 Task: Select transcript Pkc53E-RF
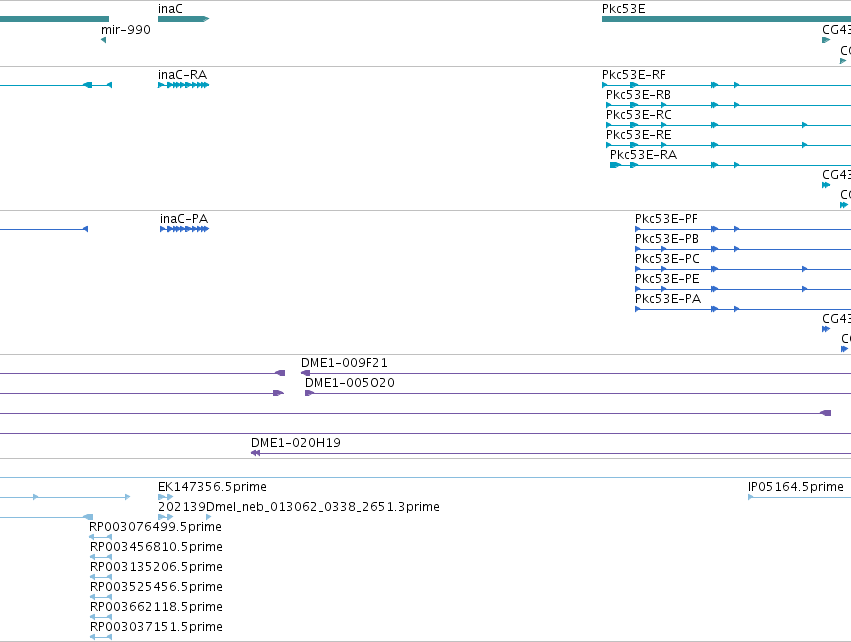pyautogui.click(x=633, y=75)
